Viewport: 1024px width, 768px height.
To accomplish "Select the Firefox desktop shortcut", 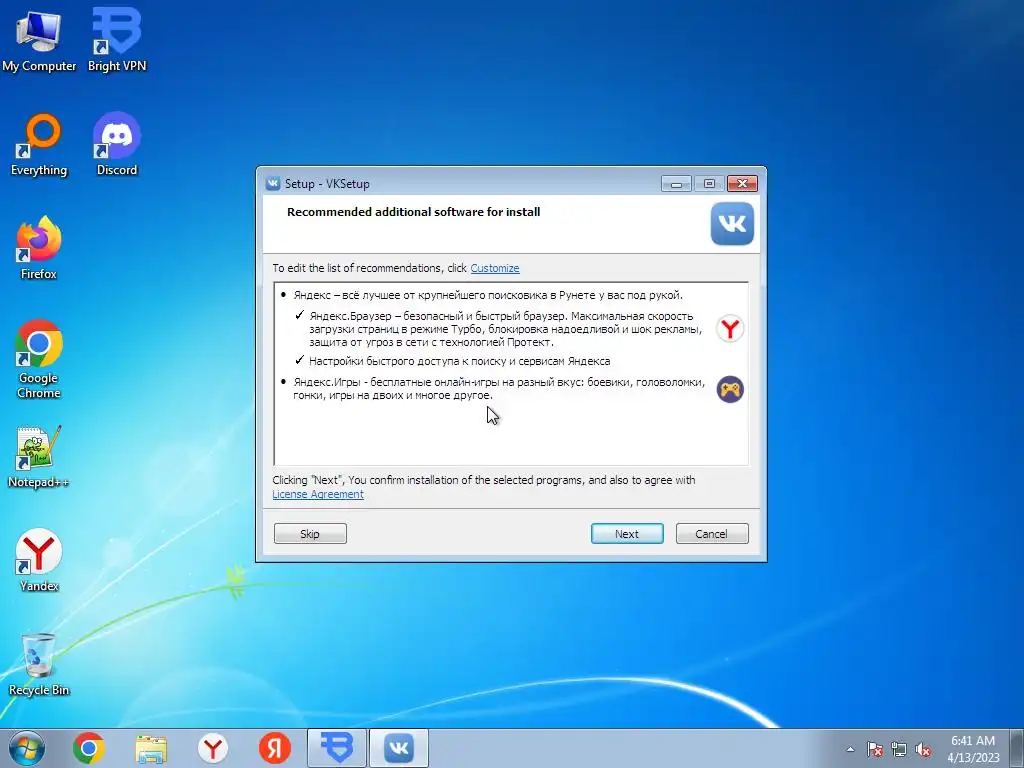I will [39, 248].
